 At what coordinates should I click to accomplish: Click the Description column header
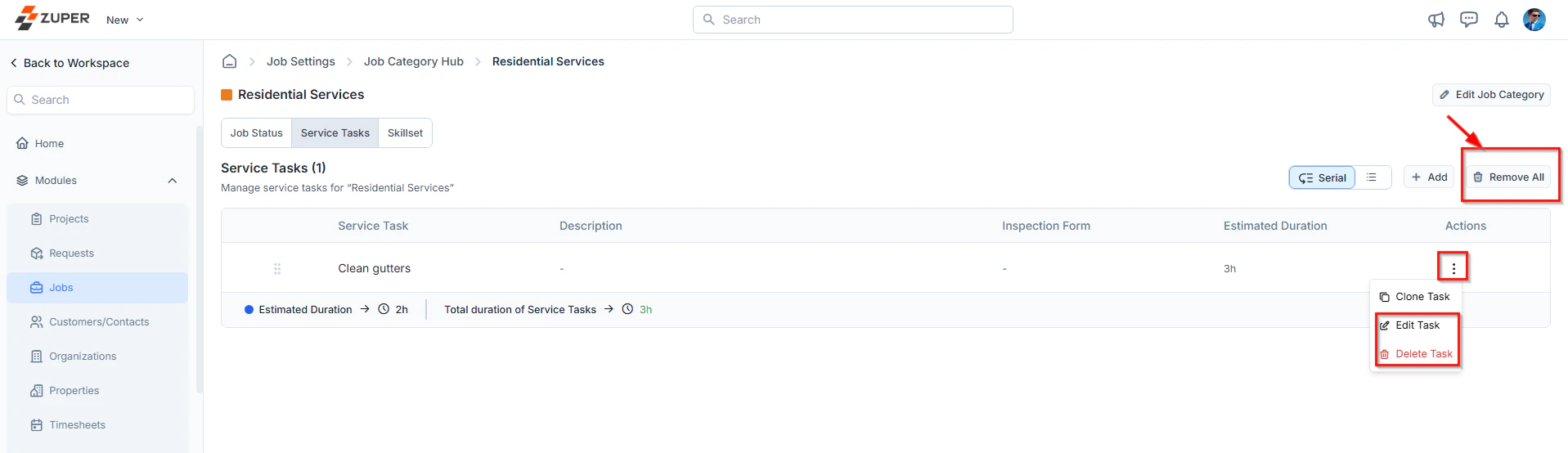pos(591,226)
